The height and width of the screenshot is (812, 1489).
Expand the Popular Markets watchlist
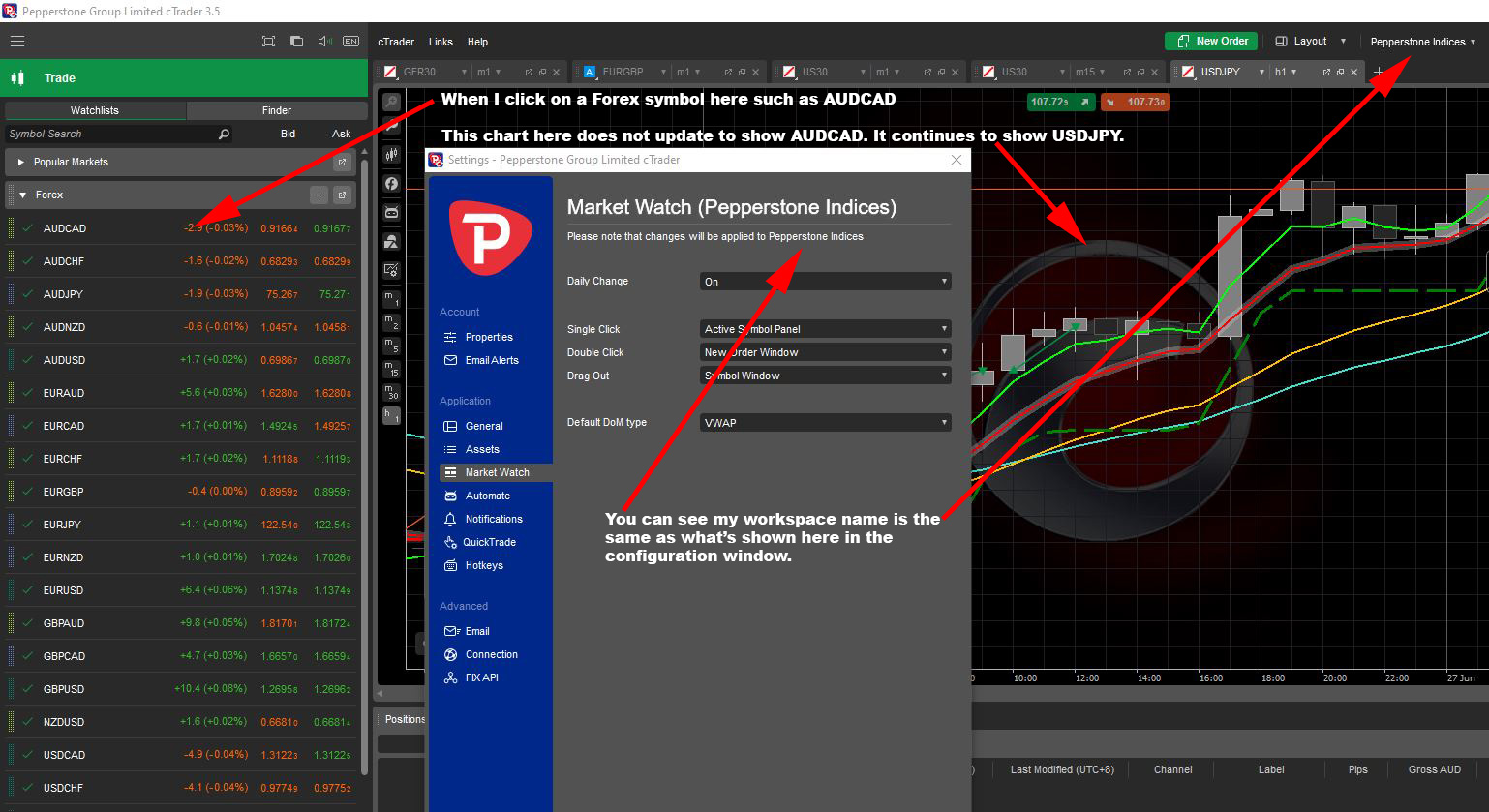click(21, 163)
